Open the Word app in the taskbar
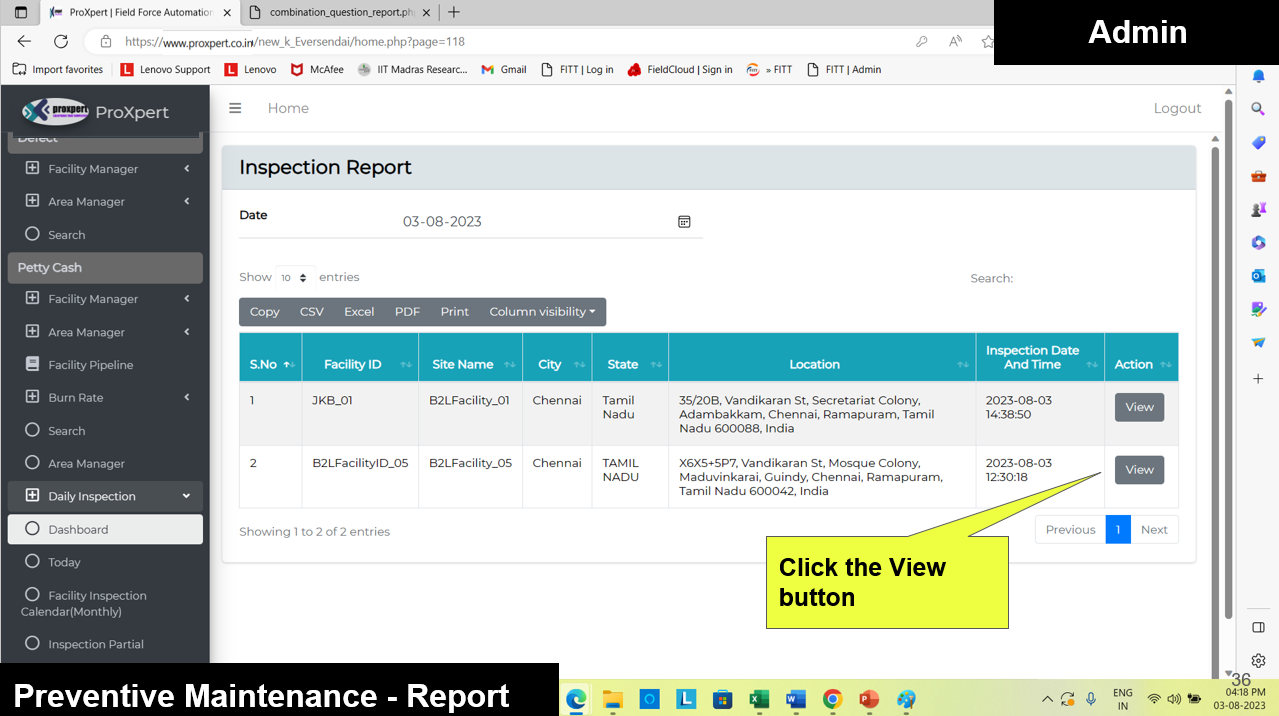Viewport: 1279px width, 716px height. click(796, 699)
